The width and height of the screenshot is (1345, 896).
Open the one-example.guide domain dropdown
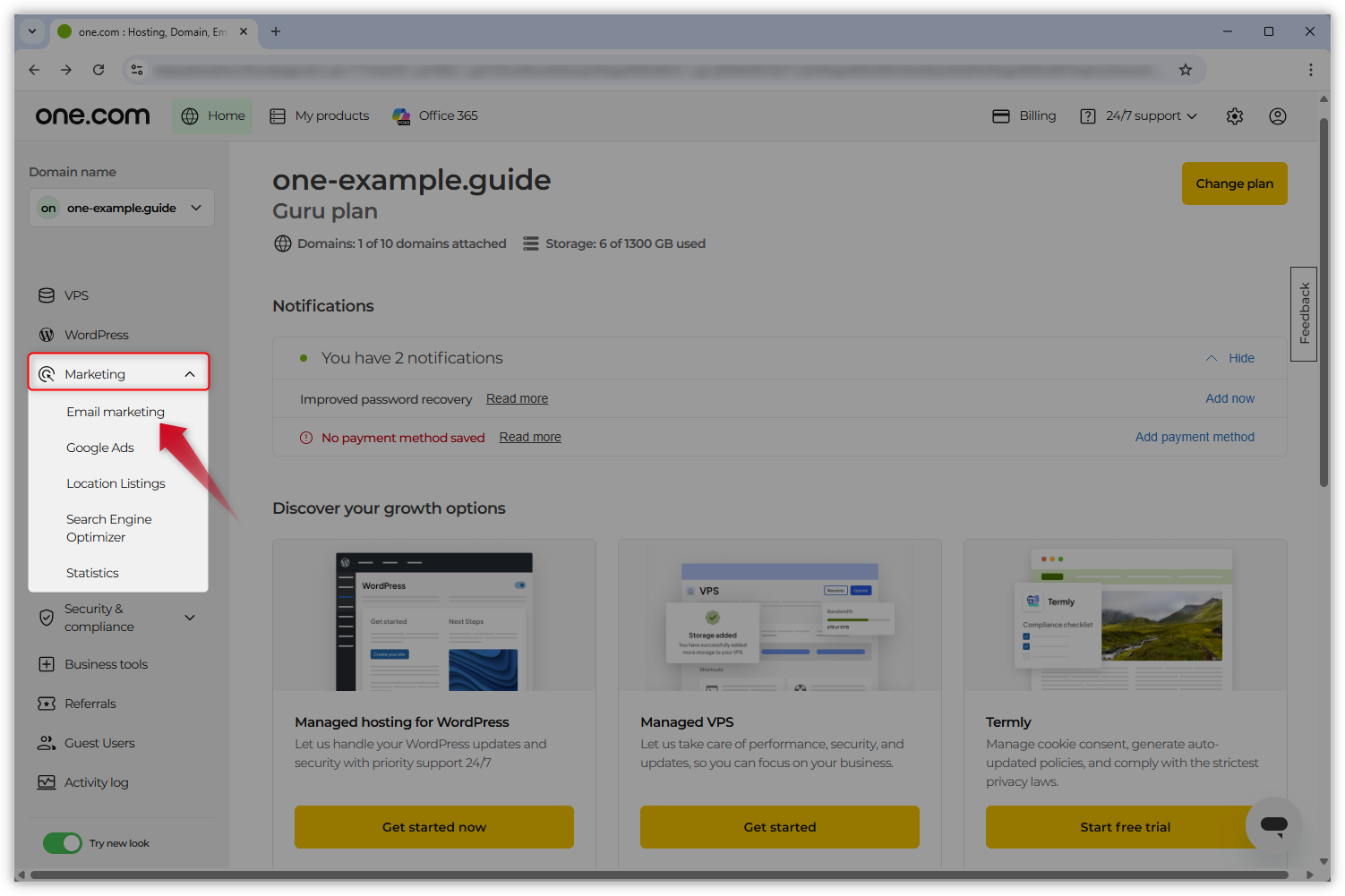[122, 208]
